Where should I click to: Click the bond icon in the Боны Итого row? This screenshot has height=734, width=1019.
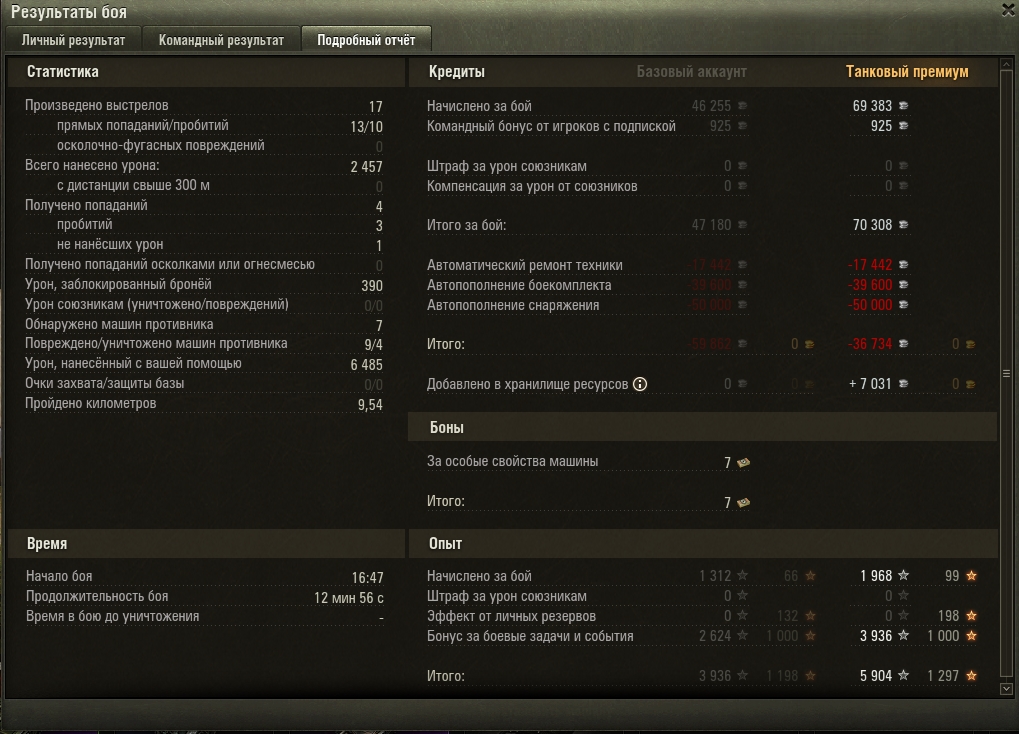click(x=743, y=503)
